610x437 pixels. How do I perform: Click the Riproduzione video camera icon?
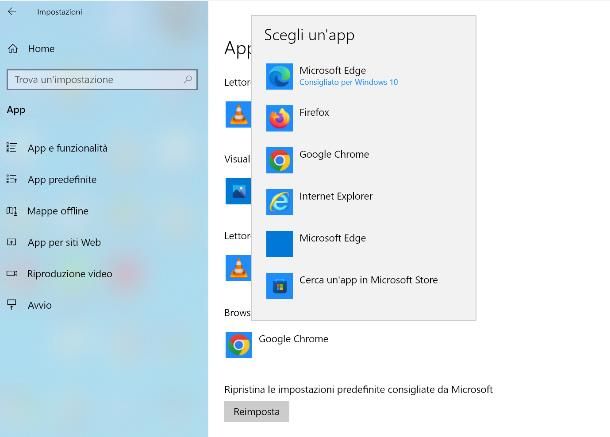[x=12, y=274]
